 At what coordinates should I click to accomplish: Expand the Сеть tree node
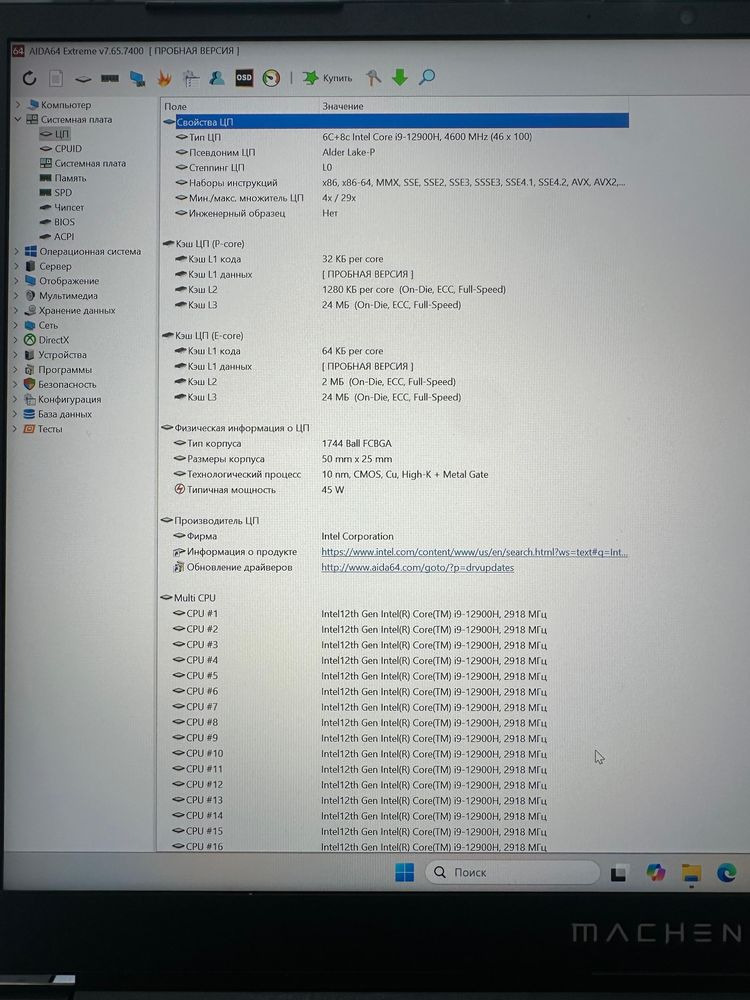tap(17, 325)
